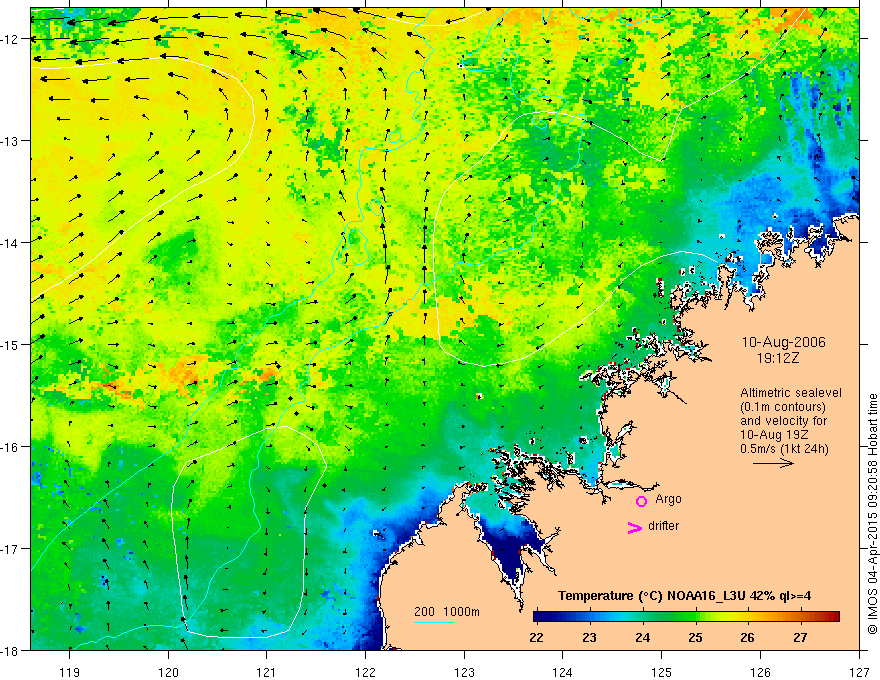Click colorbar tick label 26
Screen dimensions: 880x680
[x=748, y=637]
